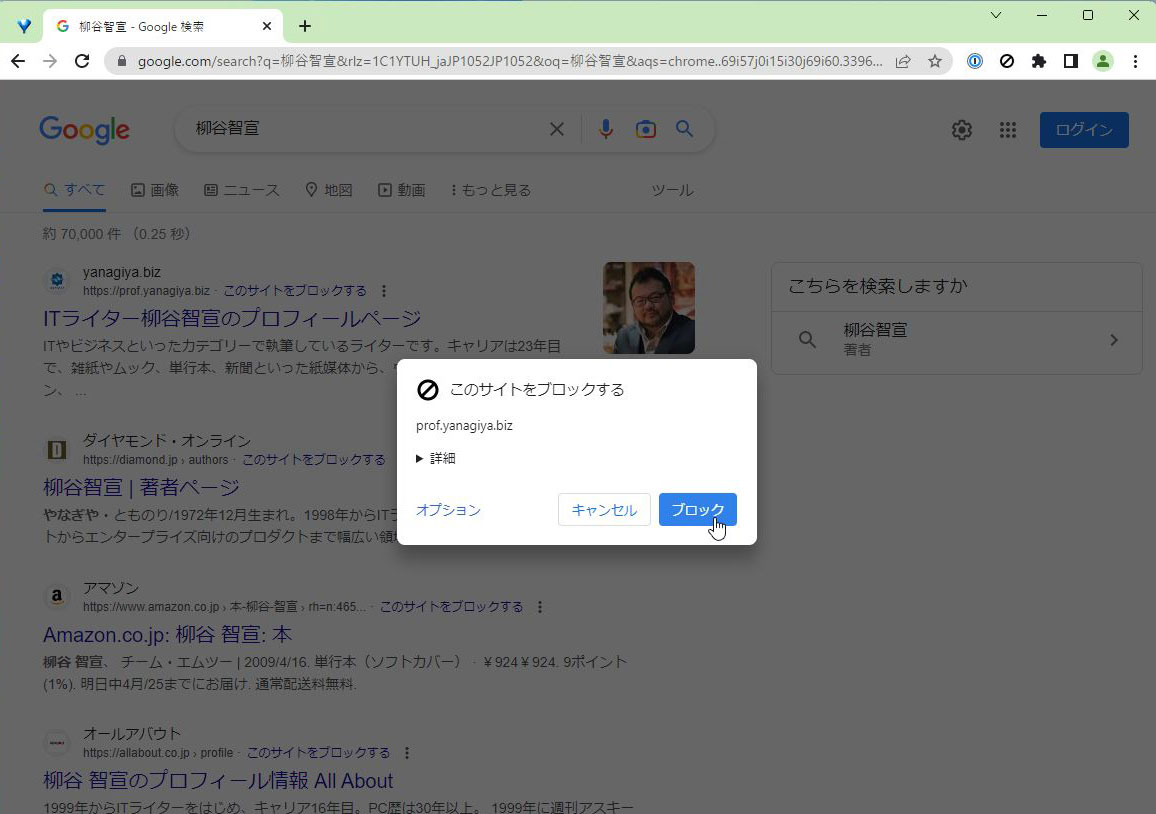Image resolution: width=1156 pixels, height=814 pixels.
Task: Open the Chrome extensions puzzle icon
Action: click(1039, 61)
